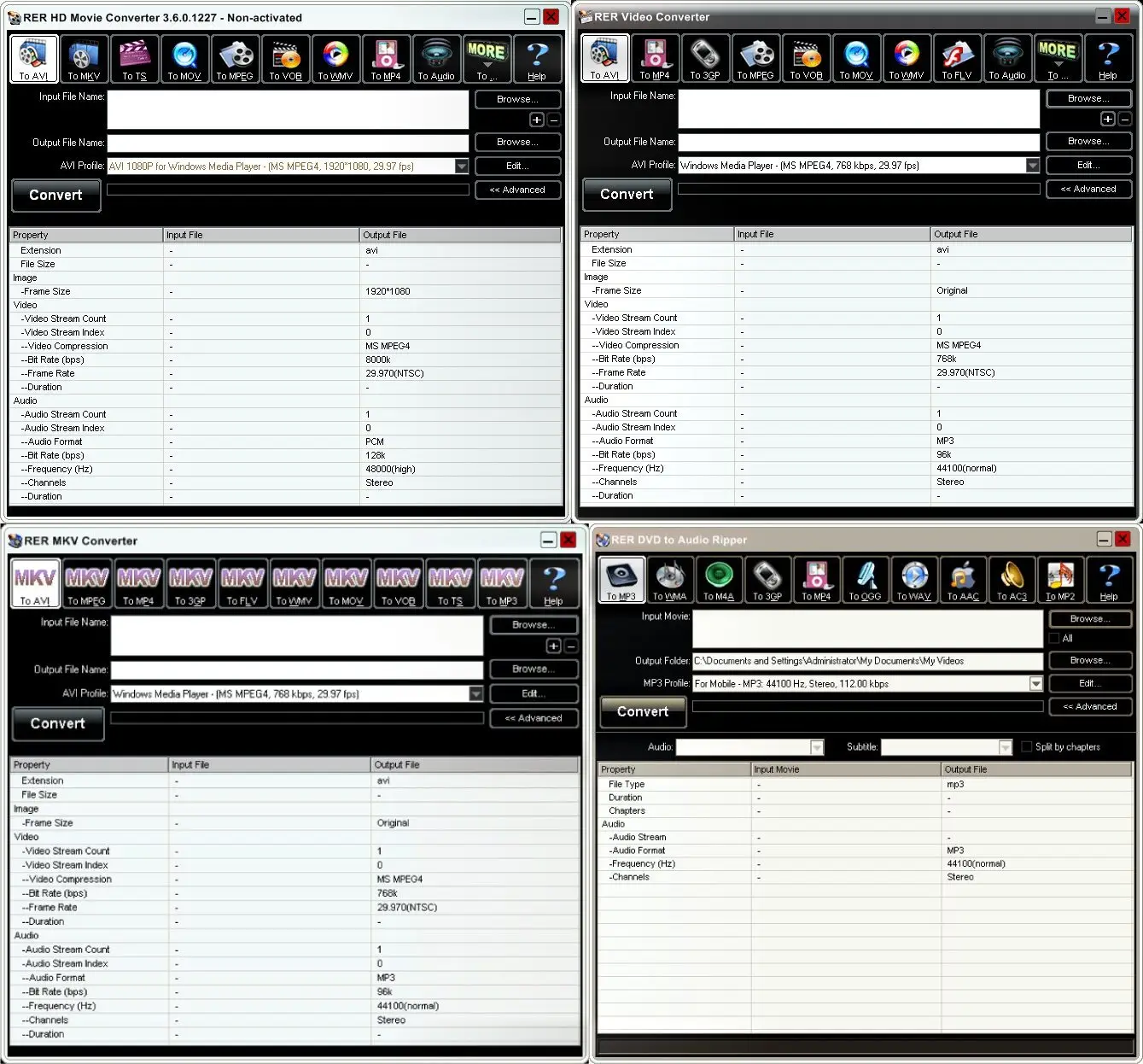Remove input file minus in RER Video Converter
Viewport: 1143px width, 1064px height.
pyautogui.click(x=1124, y=120)
